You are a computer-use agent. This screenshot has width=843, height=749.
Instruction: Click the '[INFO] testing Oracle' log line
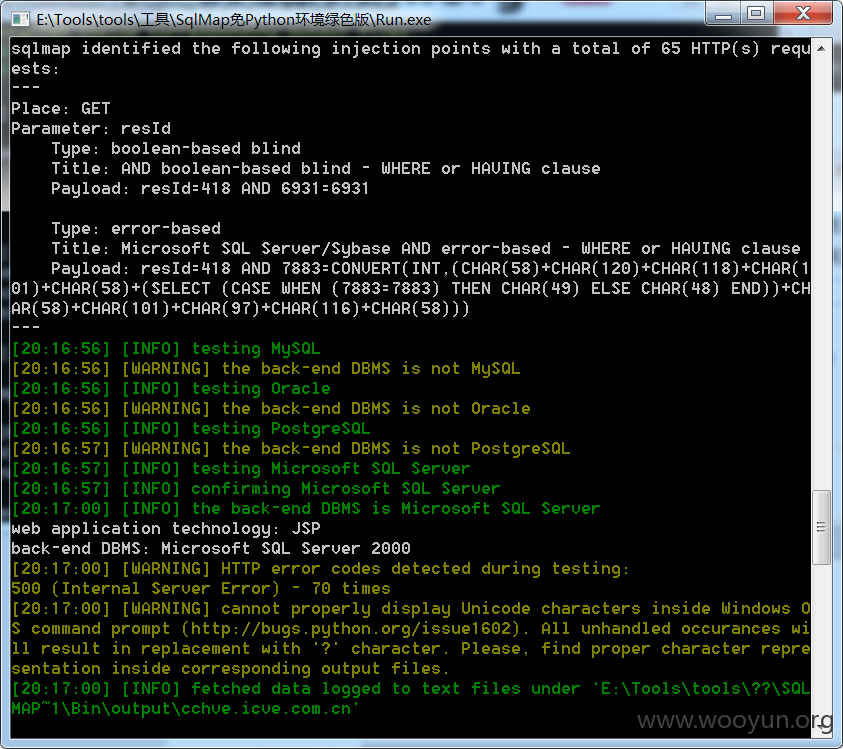point(171,388)
